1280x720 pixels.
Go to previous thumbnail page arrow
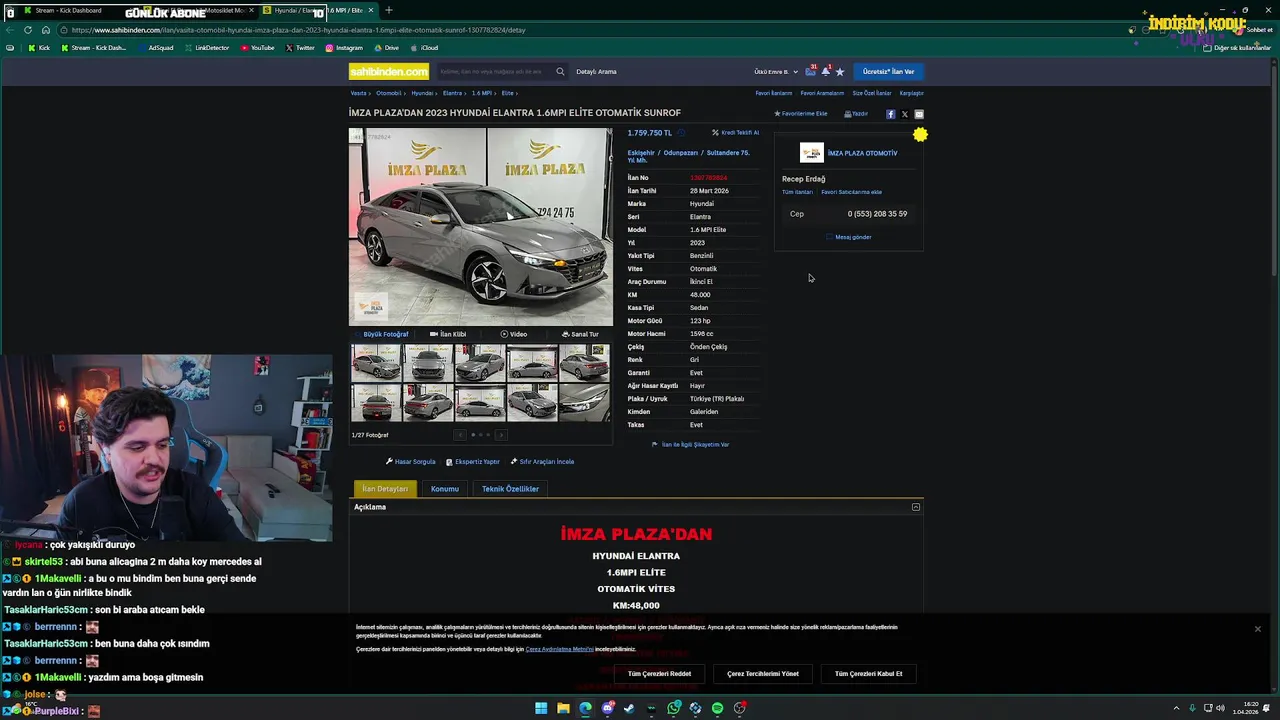pos(460,435)
